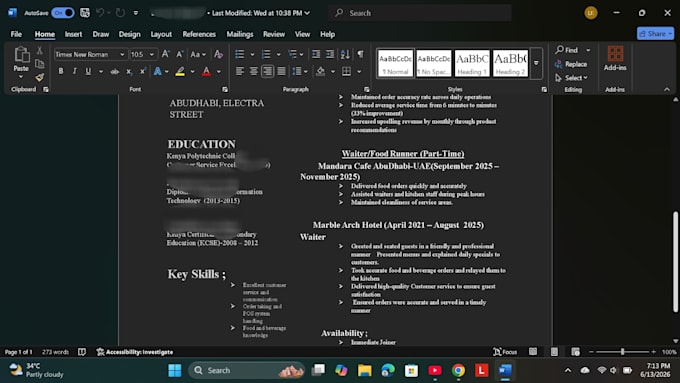Open the Paste clipboard icon
This screenshot has width=680, height=383.
[x=21, y=55]
